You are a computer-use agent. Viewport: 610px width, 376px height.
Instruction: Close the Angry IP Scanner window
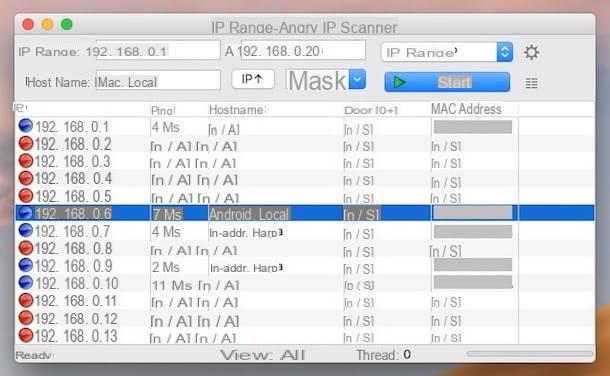pos(28,24)
